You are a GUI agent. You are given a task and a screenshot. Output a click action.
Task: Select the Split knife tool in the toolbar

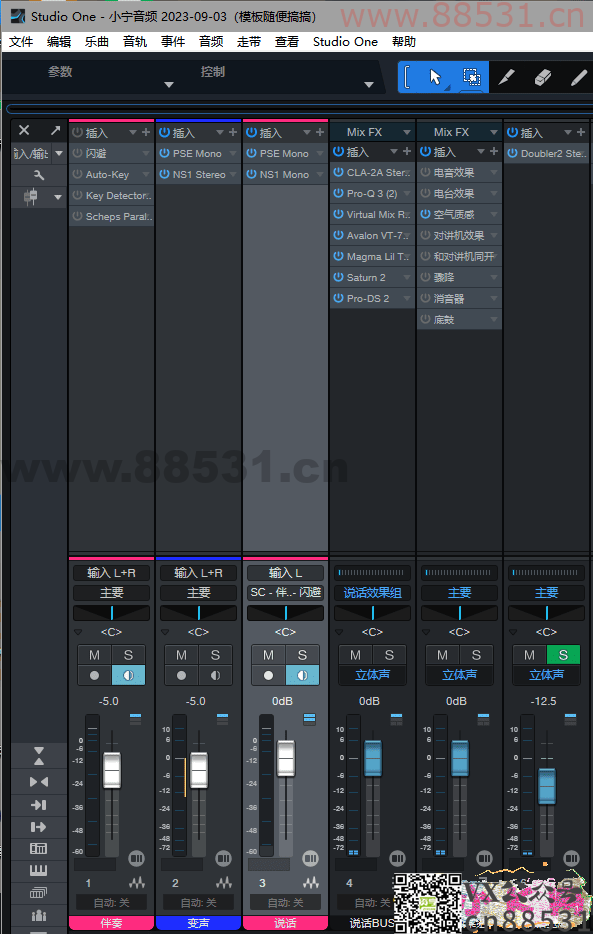pyautogui.click(x=506, y=77)
